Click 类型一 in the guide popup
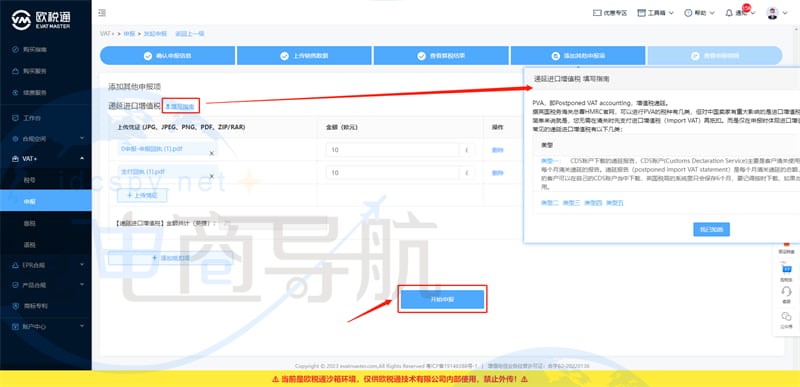 [x=550, y=161]
